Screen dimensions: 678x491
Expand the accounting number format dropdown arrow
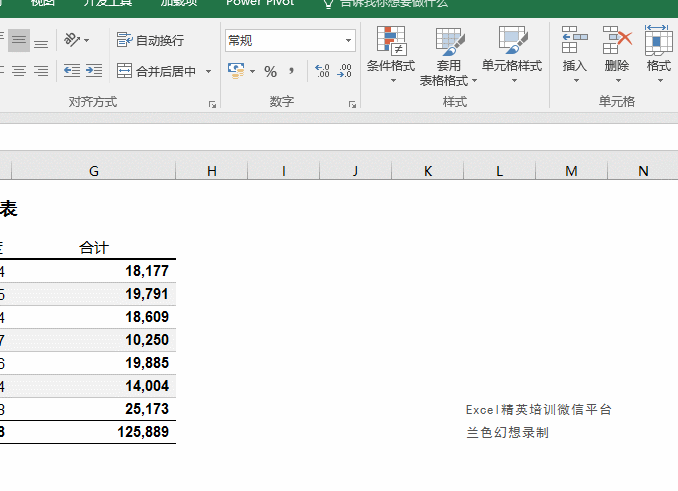[x=252, y=72]
